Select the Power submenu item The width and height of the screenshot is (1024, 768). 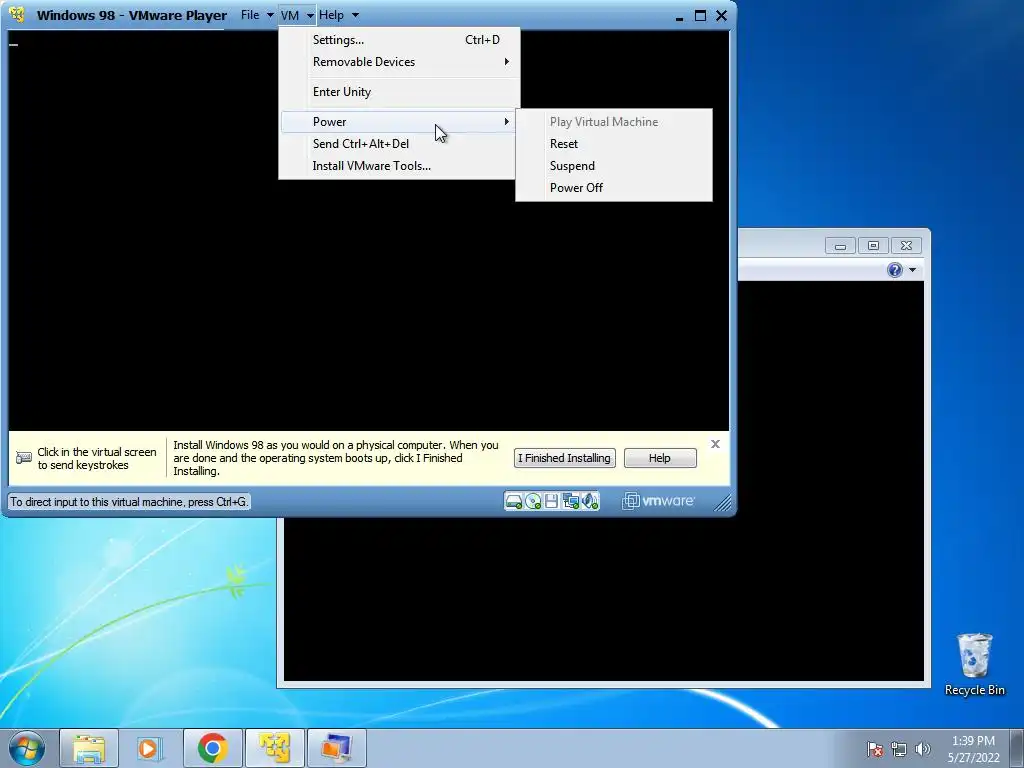coord(399,122)
